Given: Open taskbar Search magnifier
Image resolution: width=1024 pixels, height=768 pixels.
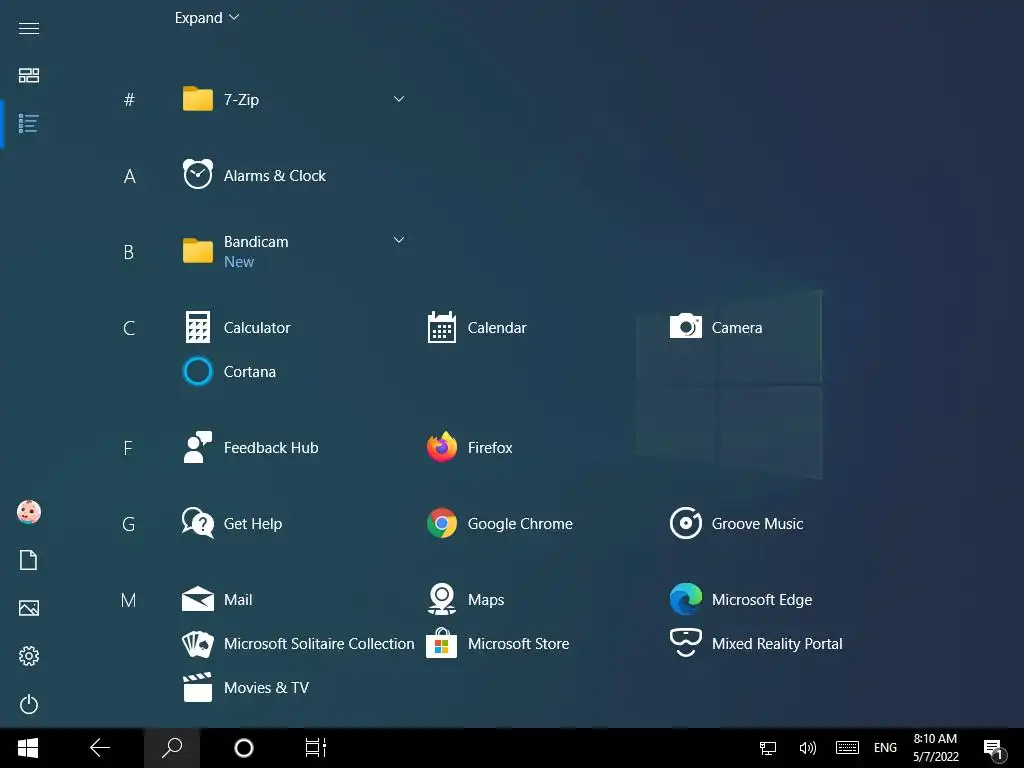Looking at the screenshot, I should click(172, 748).
